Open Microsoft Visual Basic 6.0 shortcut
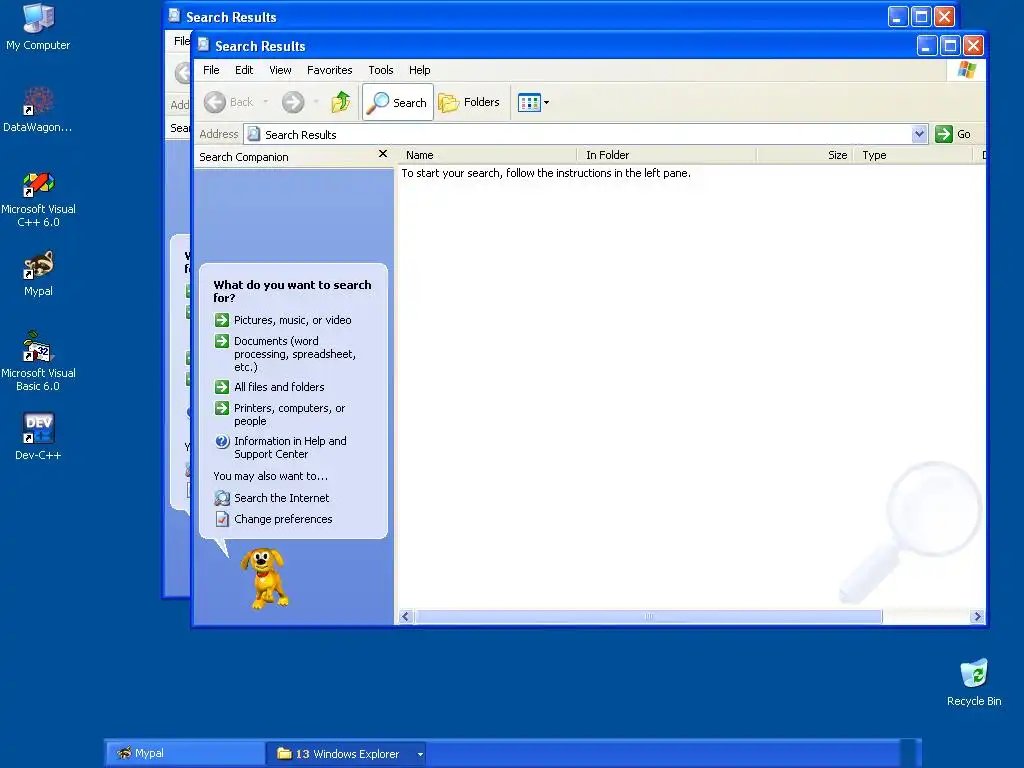The image size is (1024, 768). click(x=38, y=362)
